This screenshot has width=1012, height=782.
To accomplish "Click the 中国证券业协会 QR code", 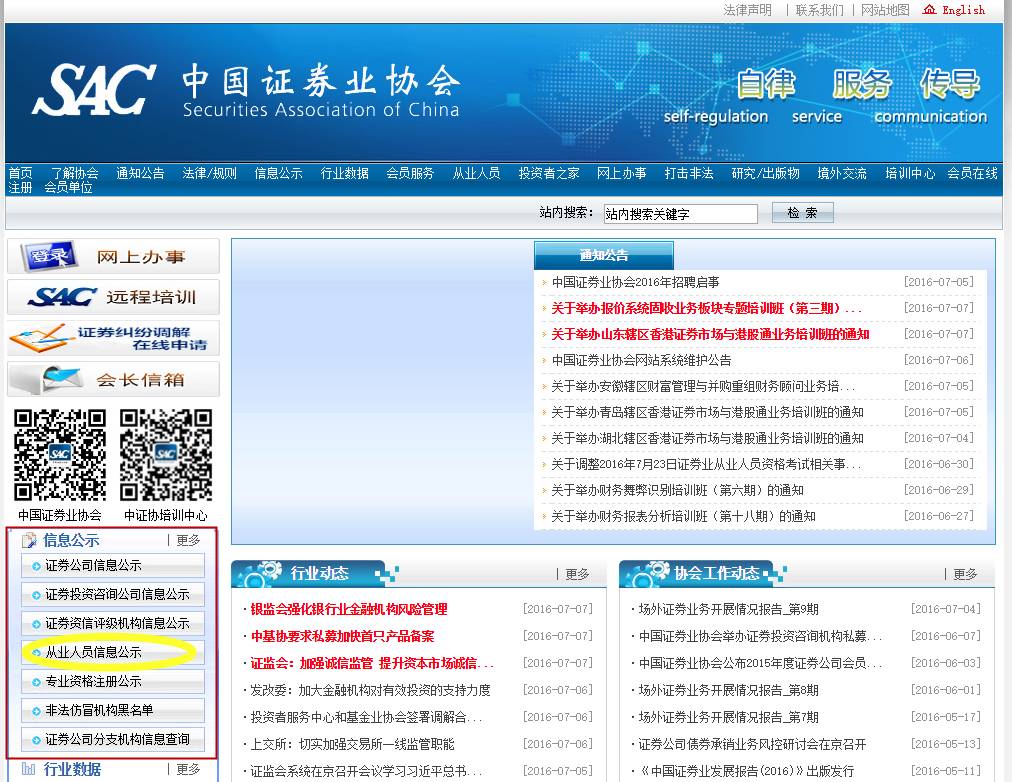I will [x=60, y=455].
